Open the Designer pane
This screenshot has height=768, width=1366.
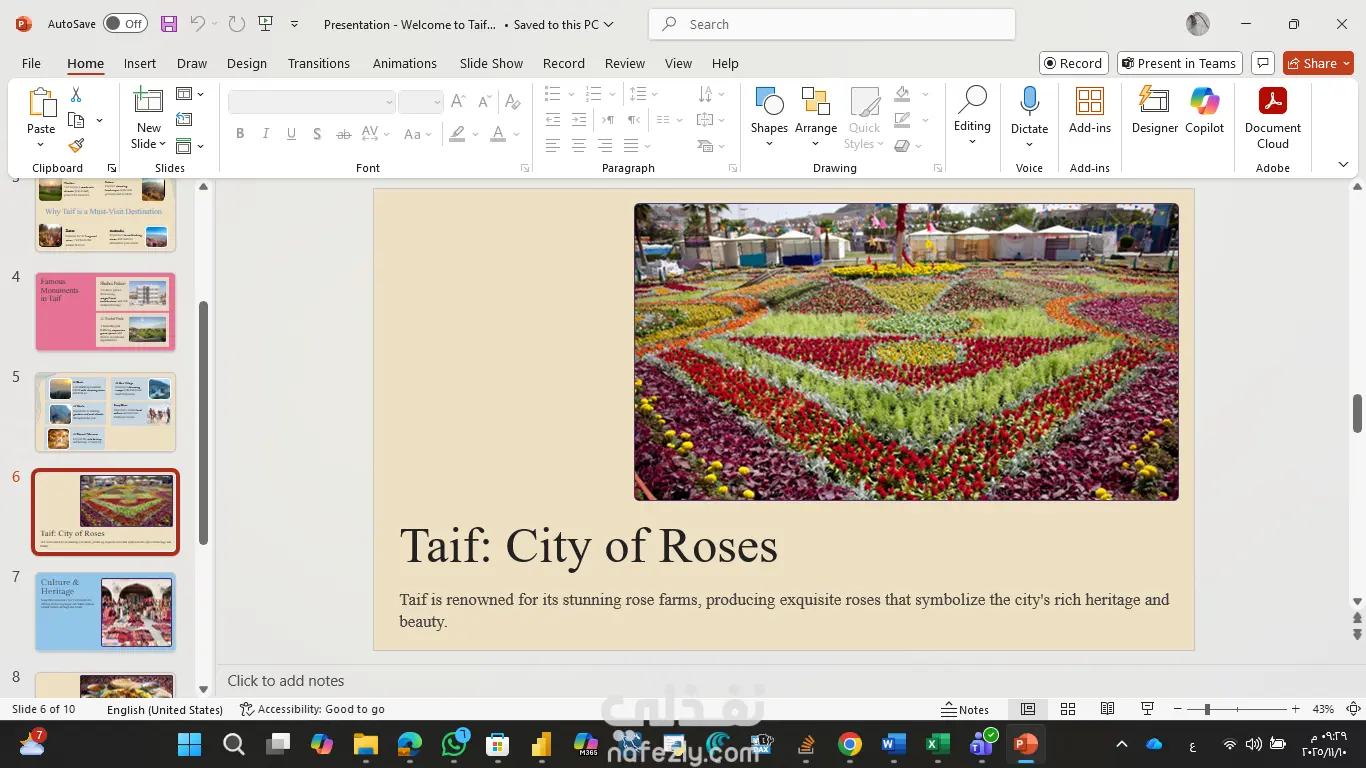pyautogui.click(x=1154, y=110)
